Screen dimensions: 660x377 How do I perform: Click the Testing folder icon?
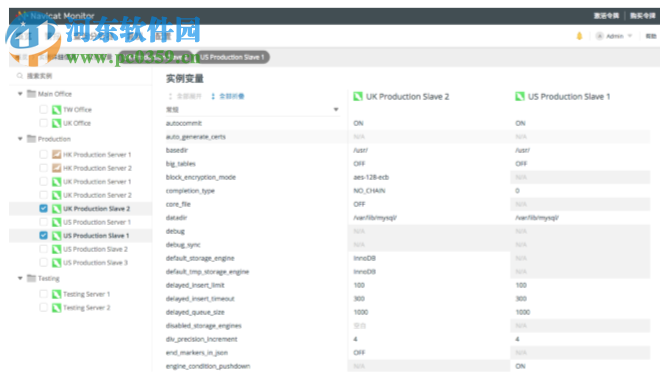[32, 278]
